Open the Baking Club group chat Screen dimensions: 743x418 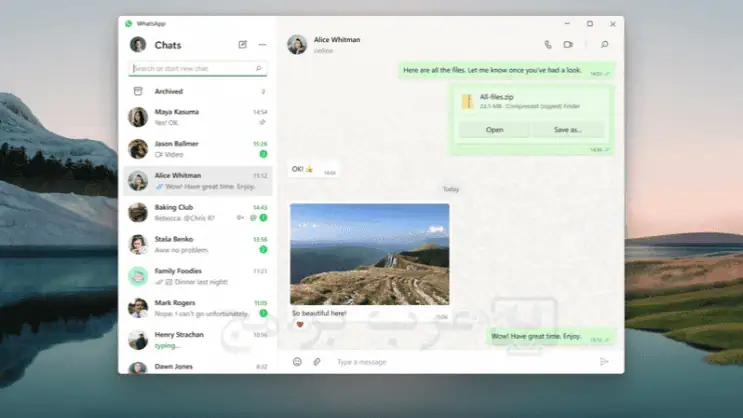(198, 212)
